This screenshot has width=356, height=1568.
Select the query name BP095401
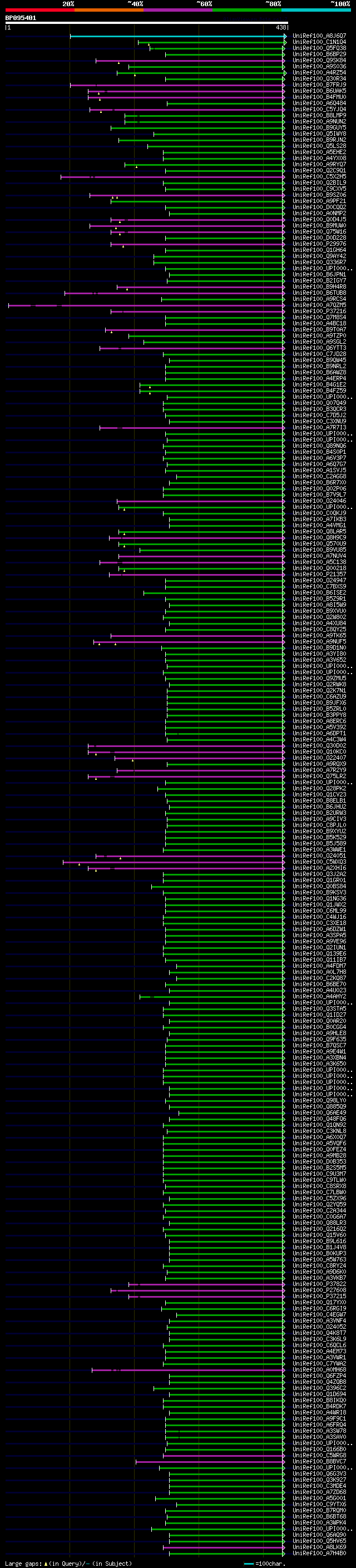21,18
